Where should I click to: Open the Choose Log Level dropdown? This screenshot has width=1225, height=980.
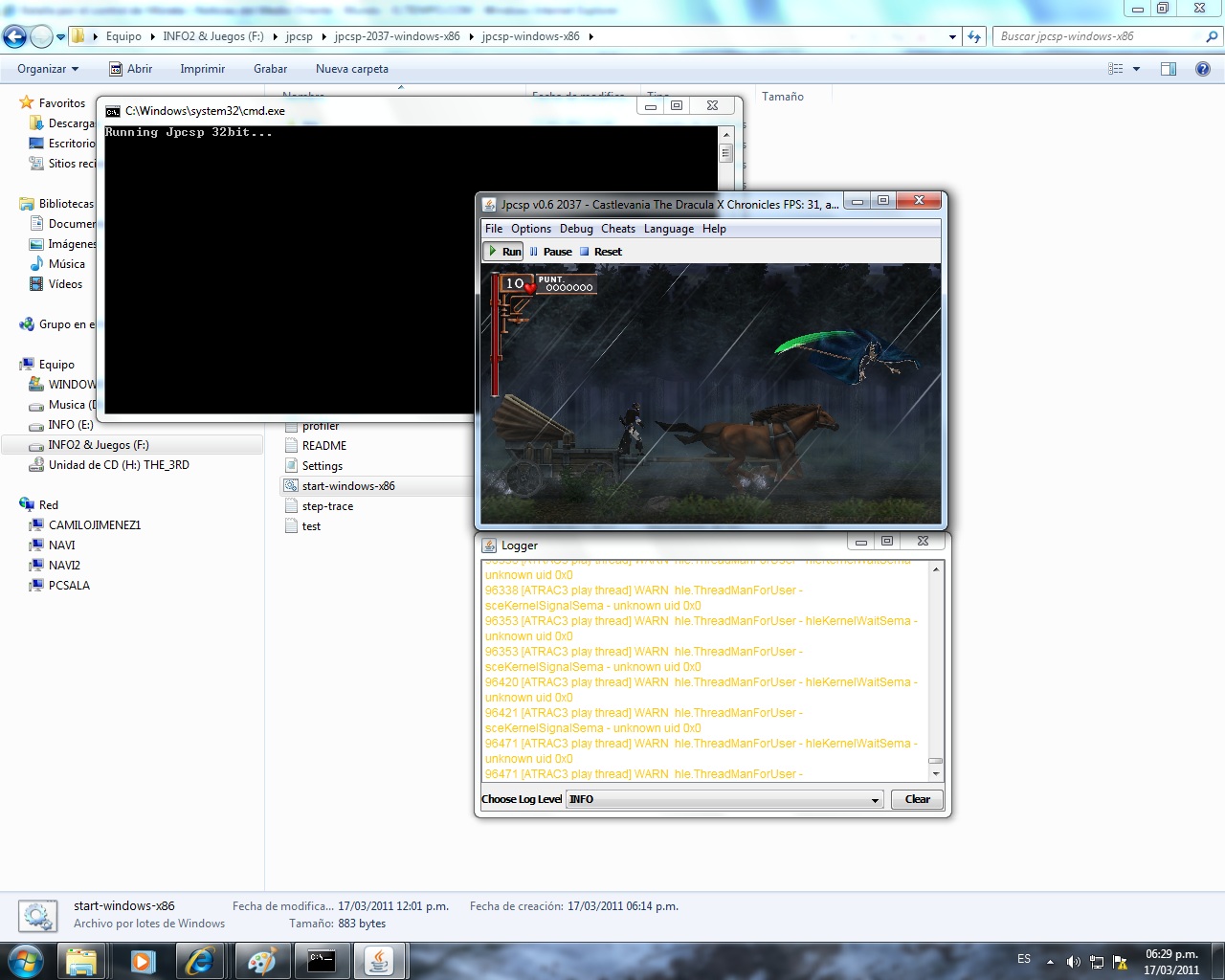[x=724, y=799]
